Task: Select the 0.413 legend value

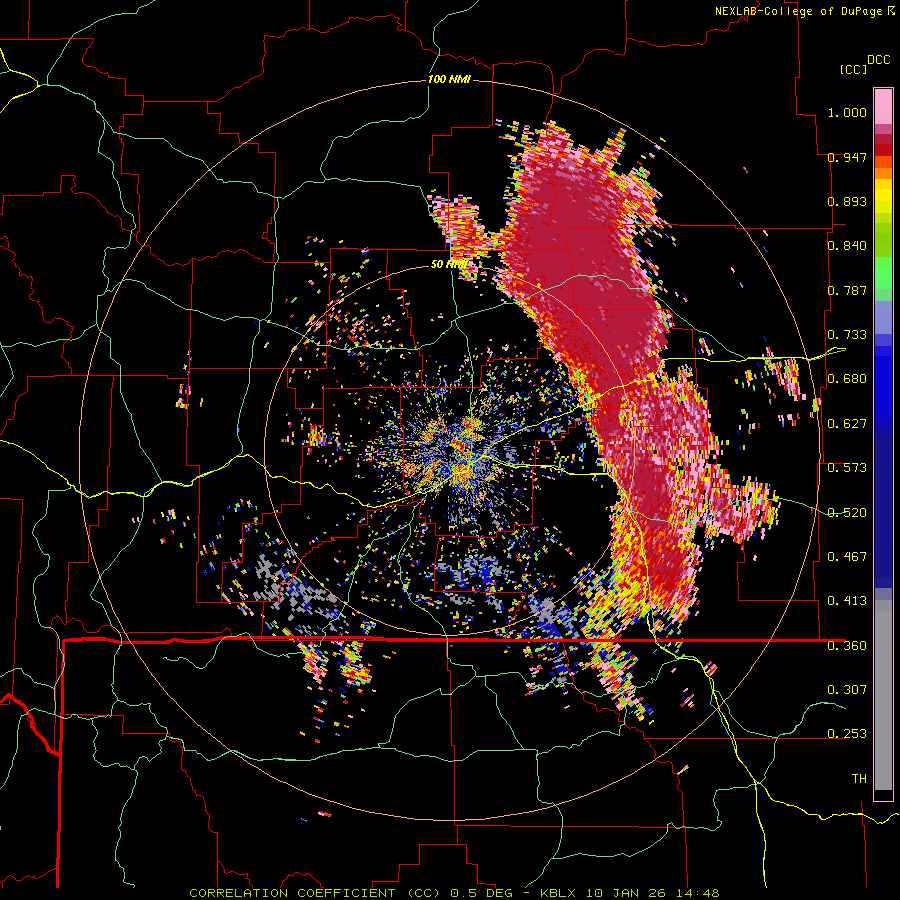Action: pos(847,601)
